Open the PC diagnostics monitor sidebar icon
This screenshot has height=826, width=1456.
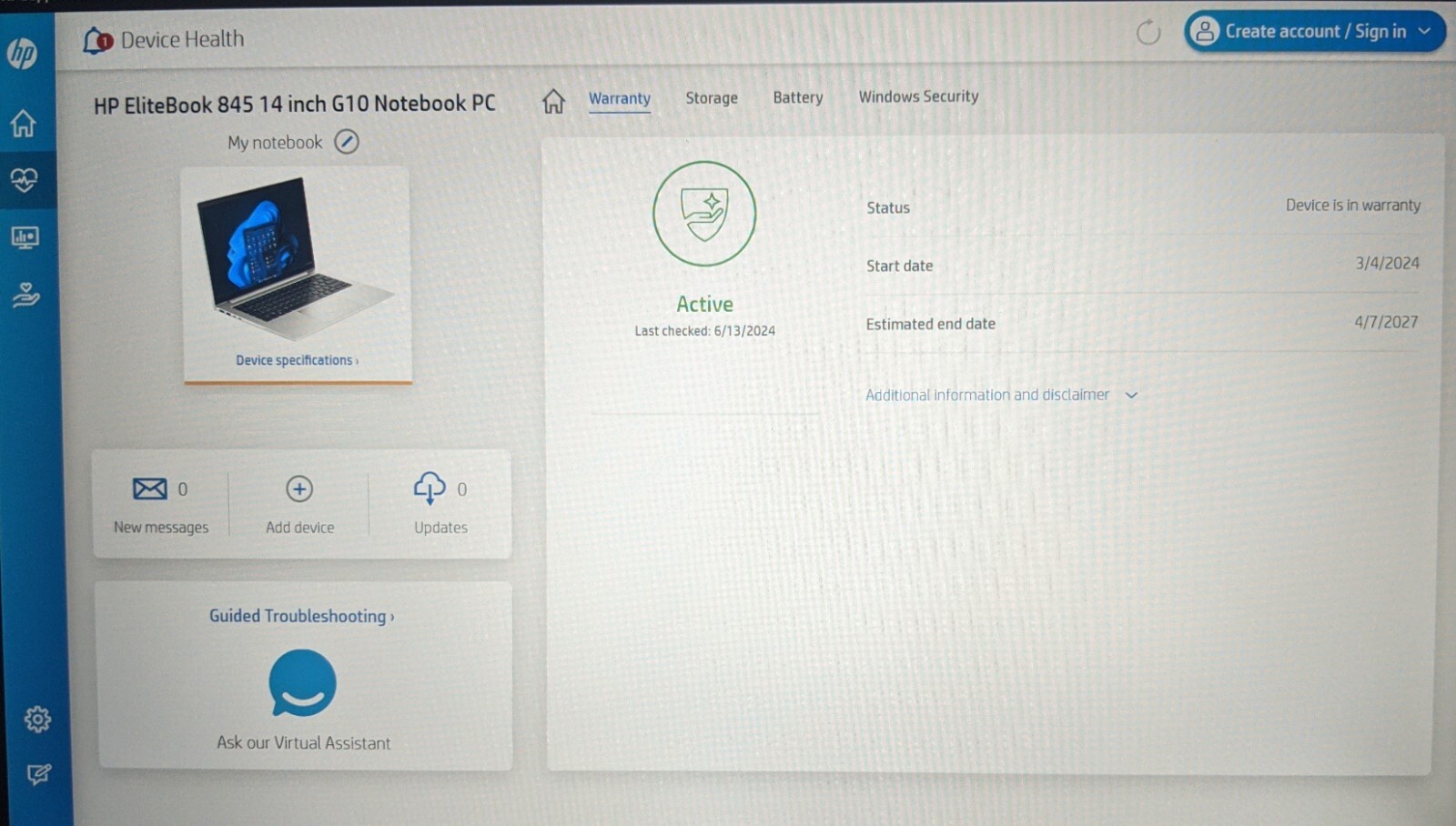pyautogui.click(x=25, y=238)
